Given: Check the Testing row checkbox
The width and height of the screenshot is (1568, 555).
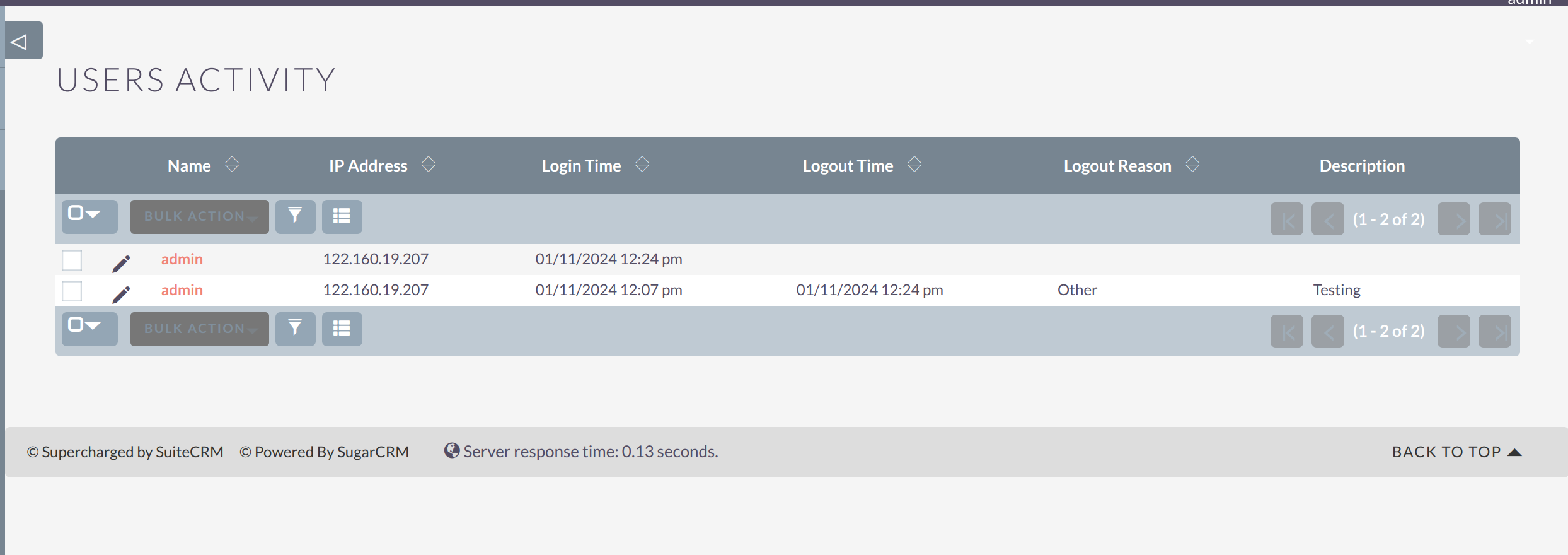Looking at the screenshot, I should coord(72,291).
